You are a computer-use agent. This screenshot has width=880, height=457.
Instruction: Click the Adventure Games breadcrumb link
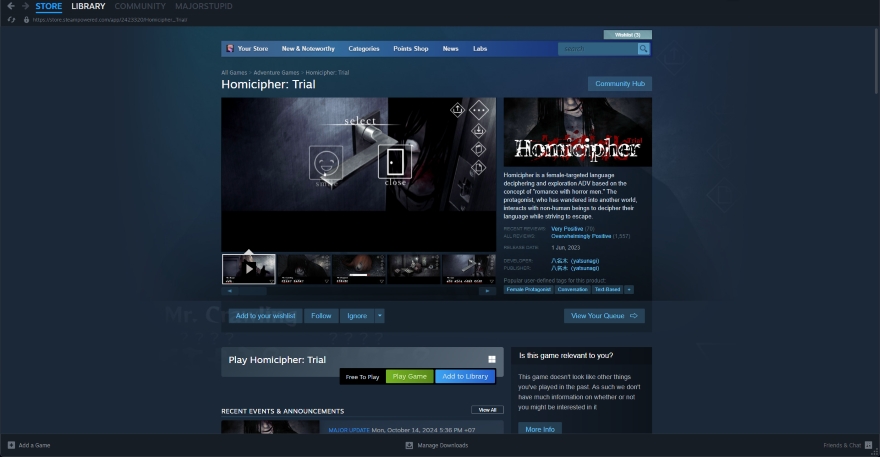click(276, 72)
